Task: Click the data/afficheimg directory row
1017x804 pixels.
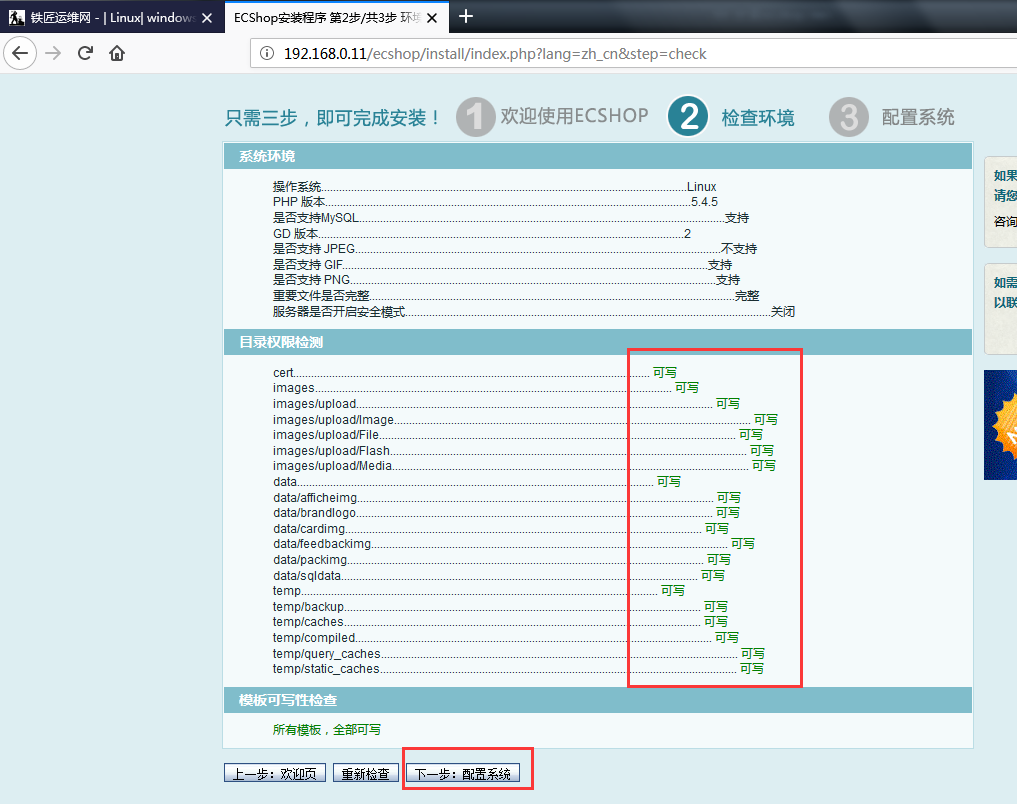Action: [507, 497]
